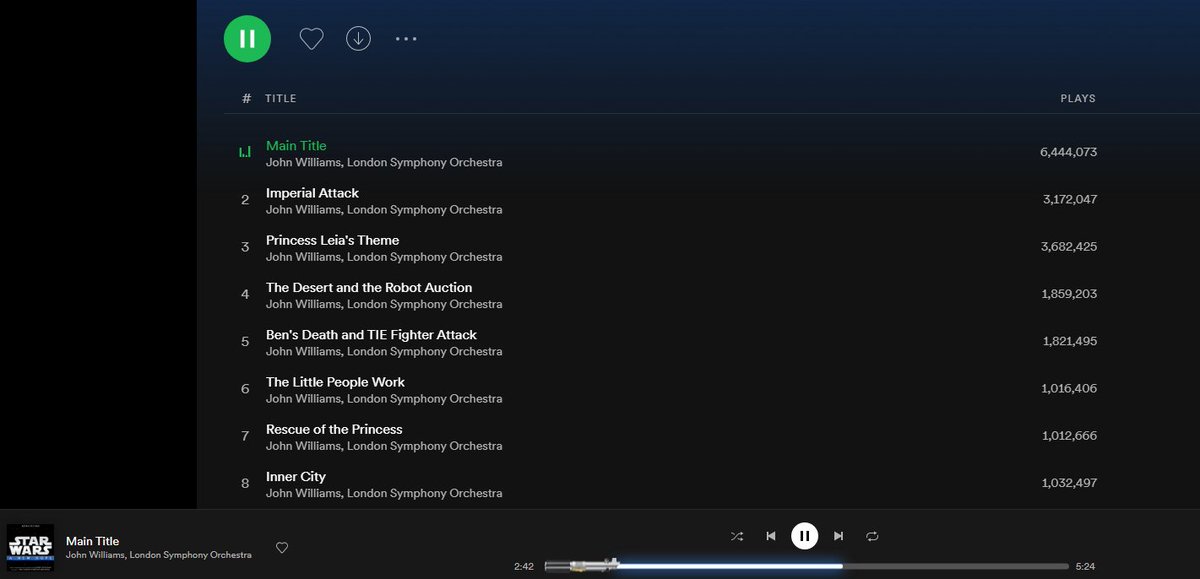The image size is (1200, 579).
Task: Click play count 3,172,047
Action: [x=1069, y=199]
